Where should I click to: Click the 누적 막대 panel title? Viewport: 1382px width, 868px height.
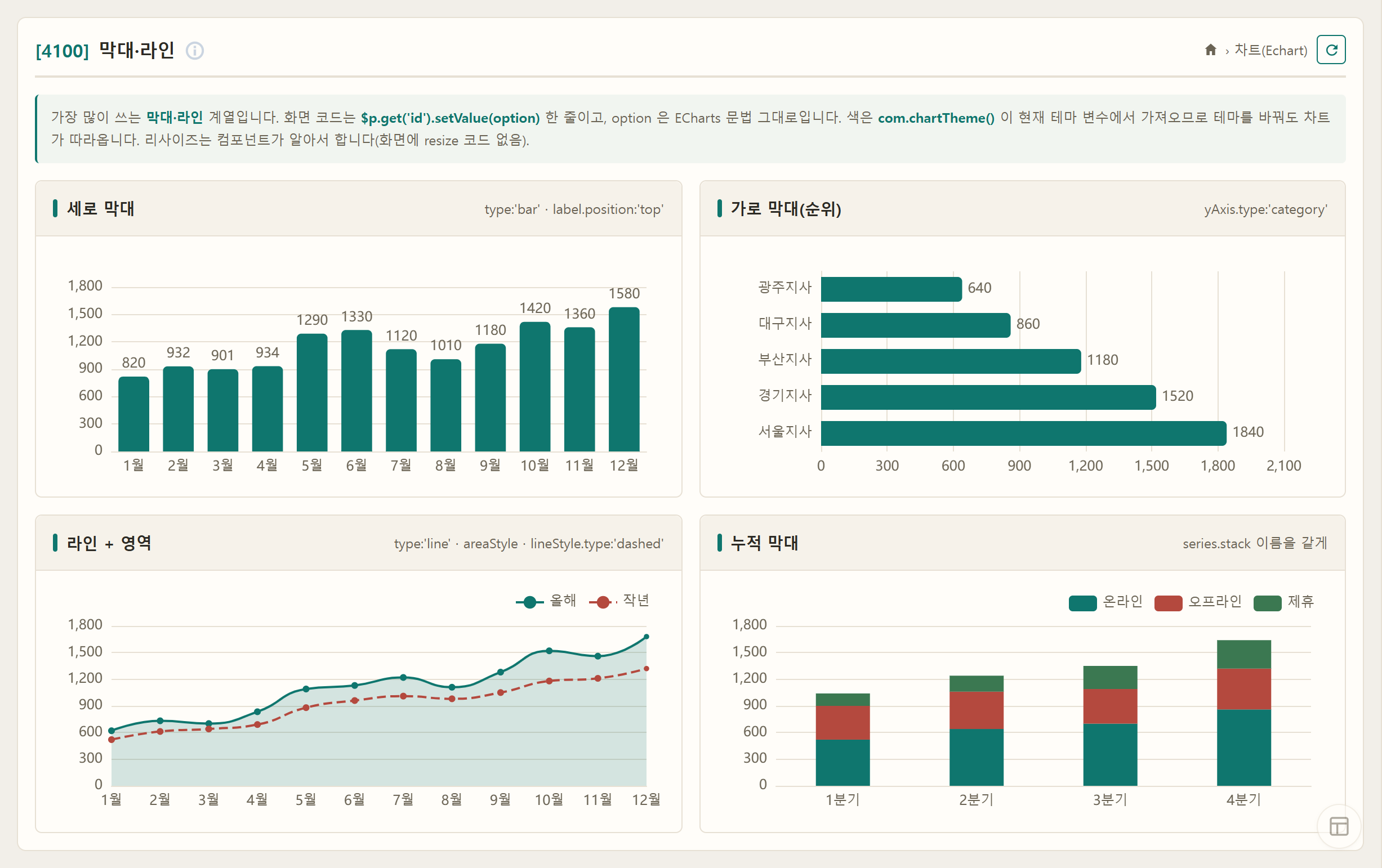click(764, 543)
